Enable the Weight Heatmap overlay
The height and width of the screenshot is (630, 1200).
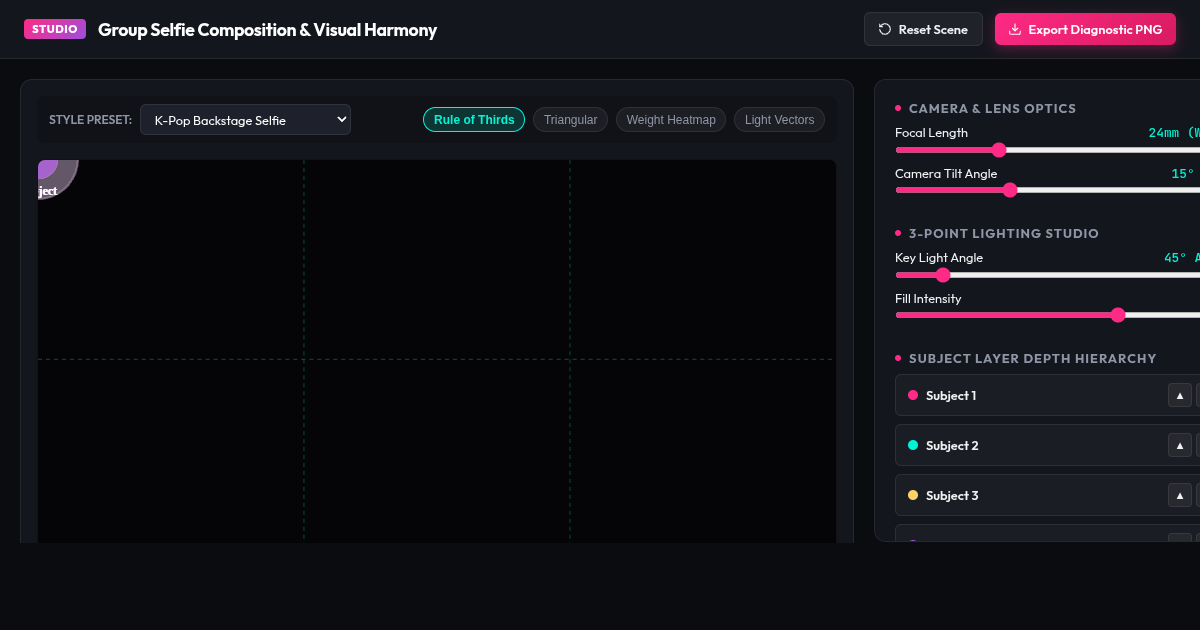pyautogui.click(x=671, y=120)
